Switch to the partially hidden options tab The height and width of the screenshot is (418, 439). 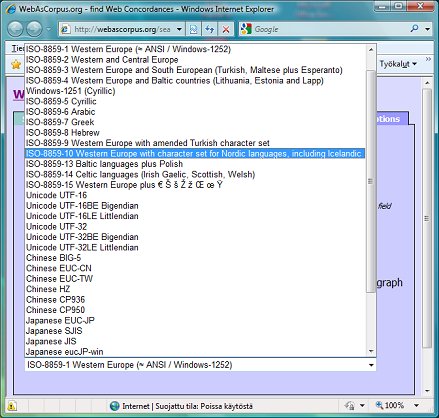(x=392, y=119)
